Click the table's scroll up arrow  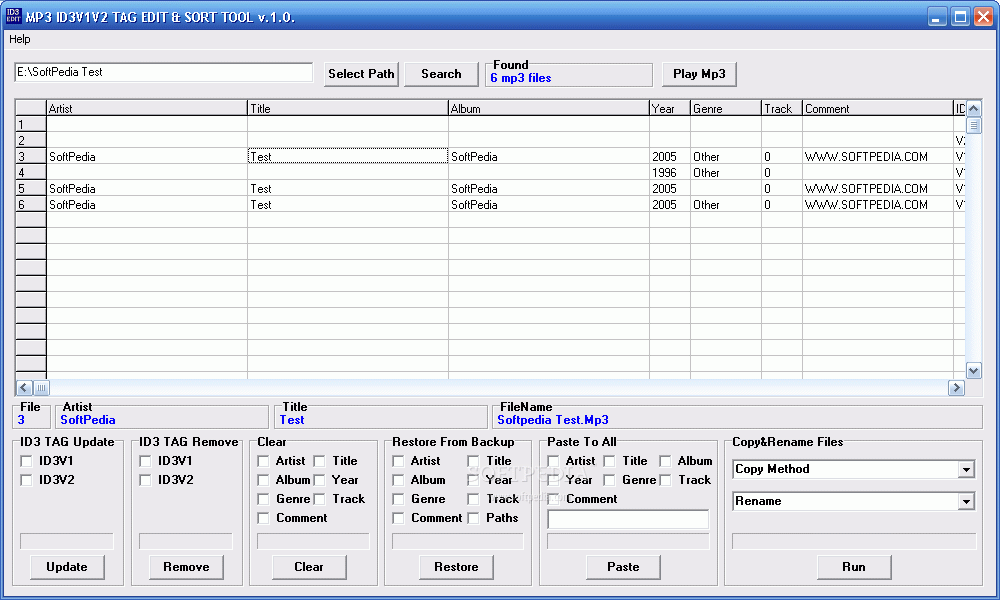[973, 108]
